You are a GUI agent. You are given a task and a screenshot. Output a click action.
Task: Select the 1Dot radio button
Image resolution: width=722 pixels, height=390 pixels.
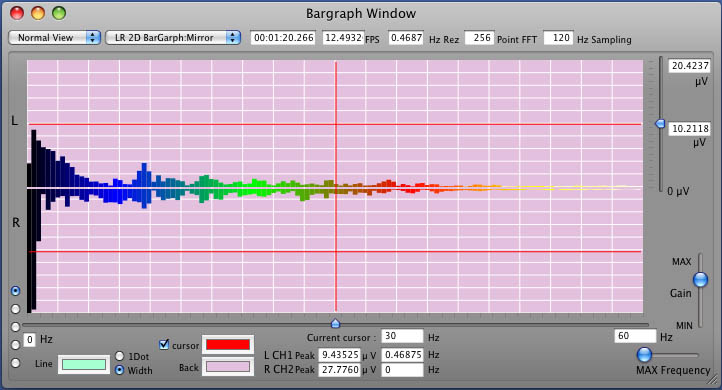tap(120, 356)
